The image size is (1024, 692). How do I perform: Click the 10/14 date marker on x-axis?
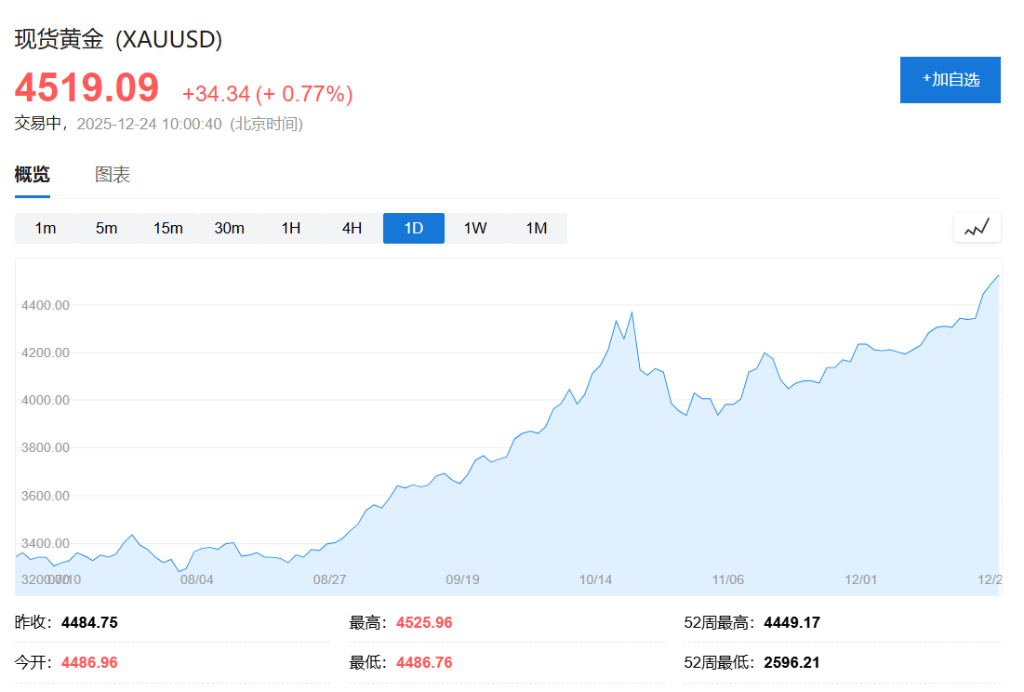(595, 579)
